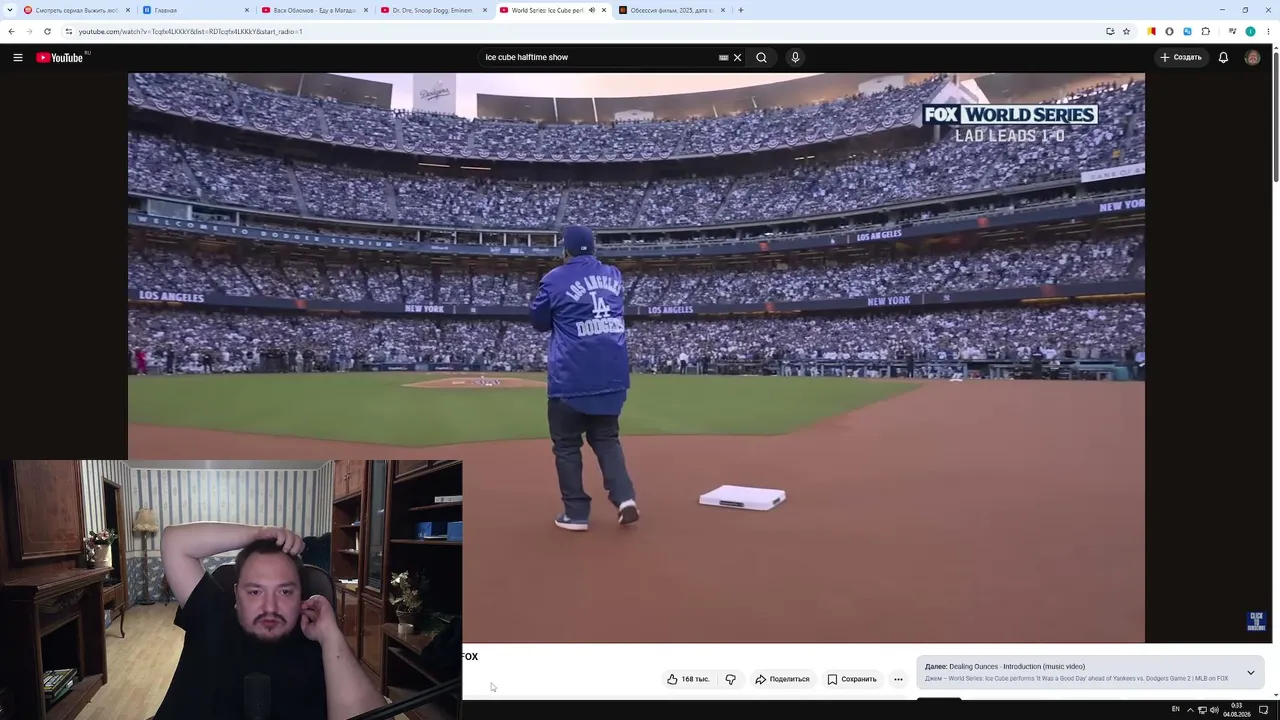Screen dimensions: 1280x720
Task: Open volume control in system tray
Action: [x=1214, y=710]
